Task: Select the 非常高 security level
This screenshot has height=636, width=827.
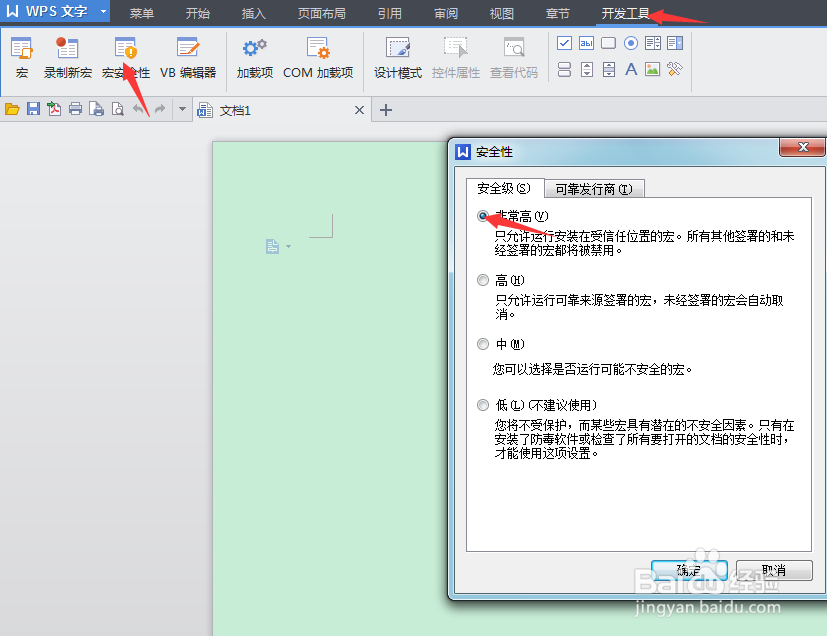Action: coord(483,214)
